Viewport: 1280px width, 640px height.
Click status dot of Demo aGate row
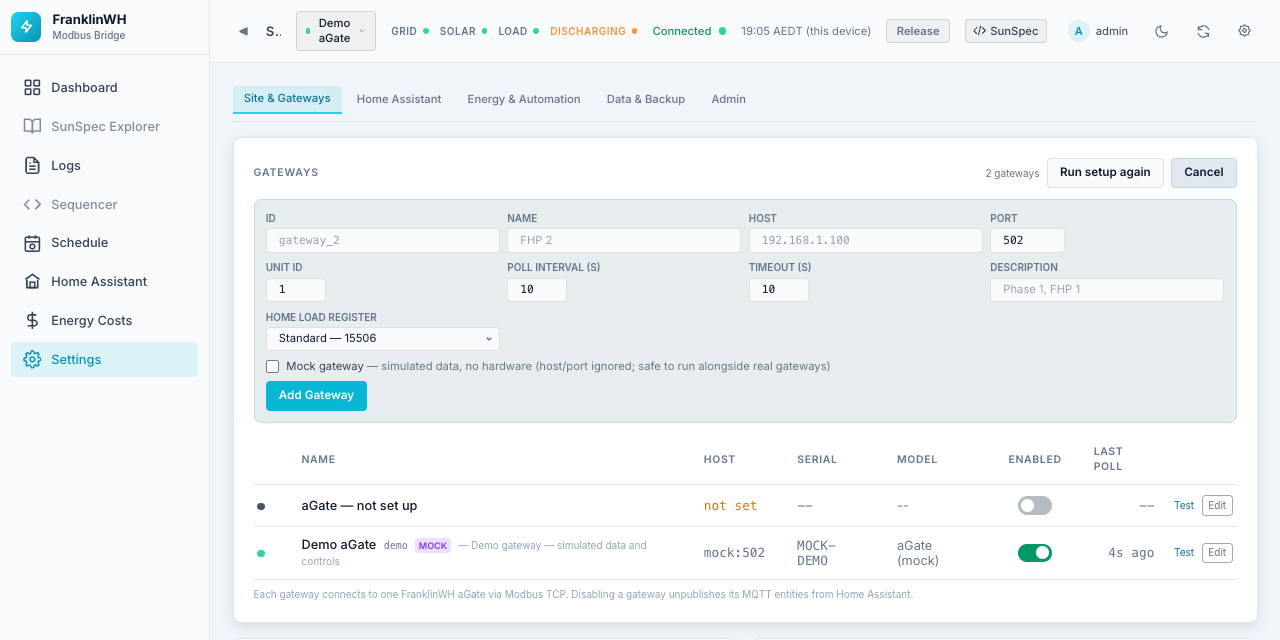(x=261, y=553)
